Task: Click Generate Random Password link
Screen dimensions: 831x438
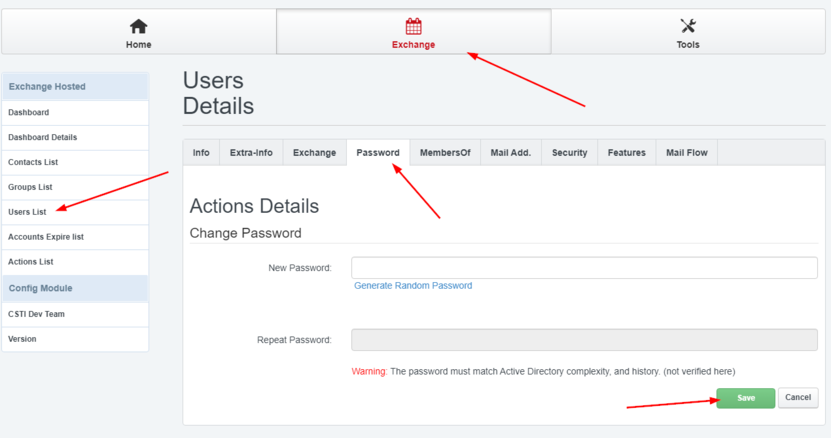Action: (413, 285)
